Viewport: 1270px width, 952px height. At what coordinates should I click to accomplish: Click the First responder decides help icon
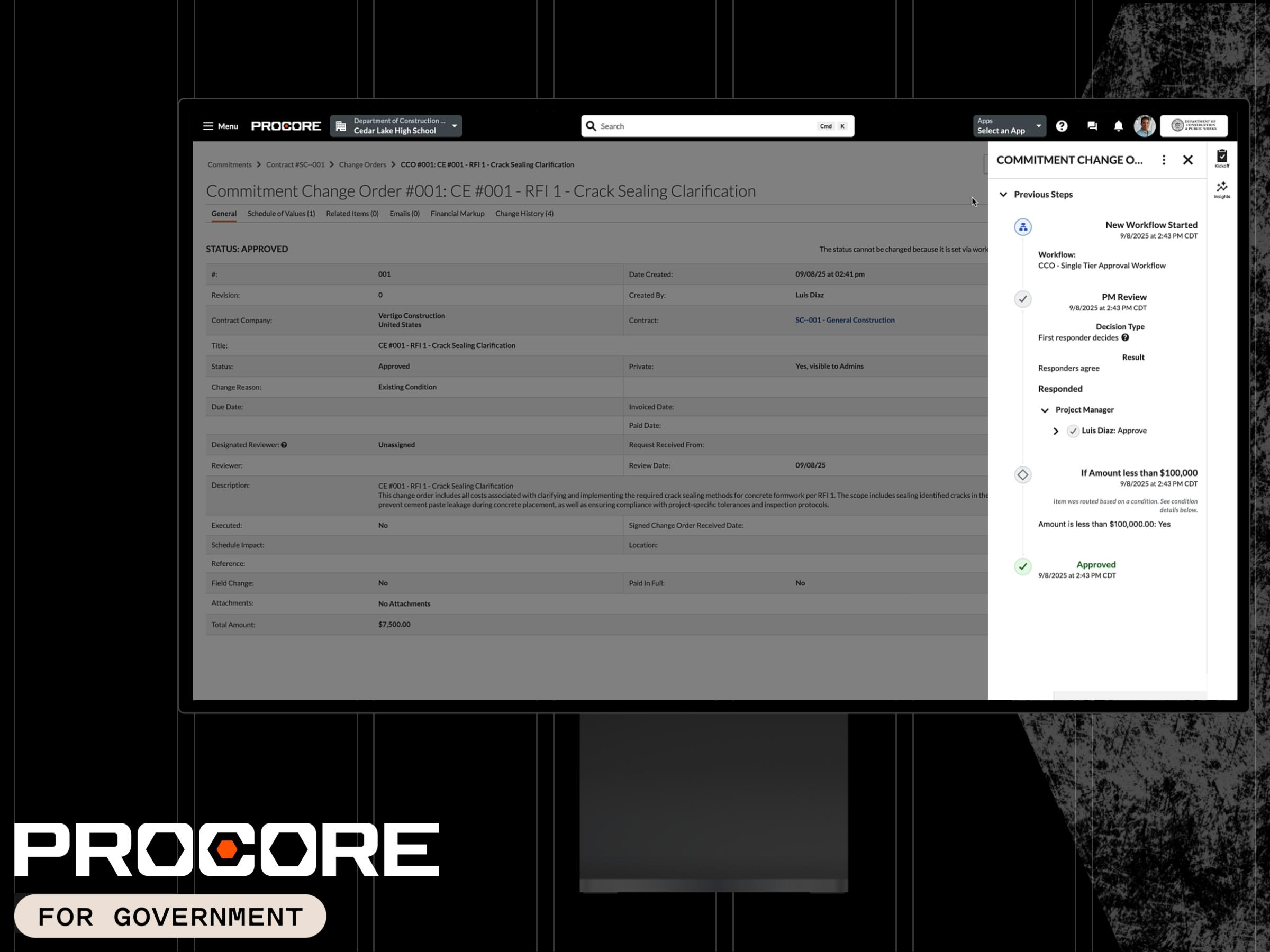click(1126, 337)
